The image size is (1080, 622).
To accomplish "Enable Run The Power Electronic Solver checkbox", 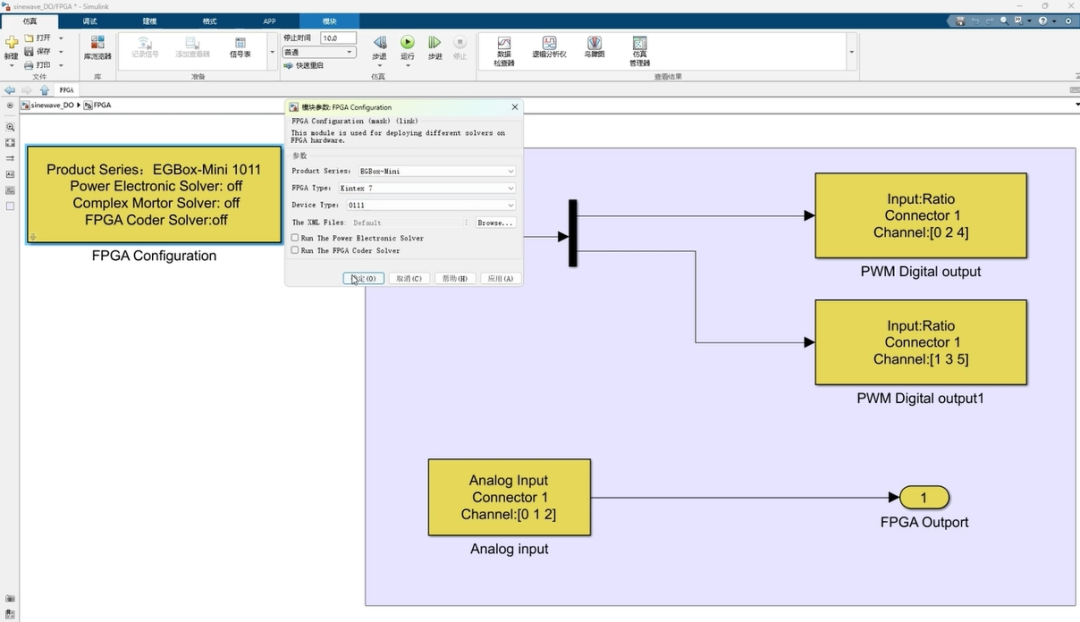I will (295, 238).
